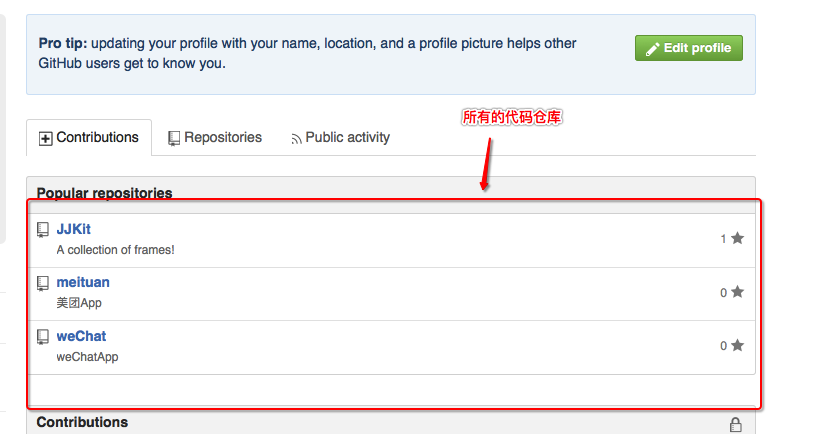Click the pencil icon in Edit profile
817x434 pixels.
652,49
